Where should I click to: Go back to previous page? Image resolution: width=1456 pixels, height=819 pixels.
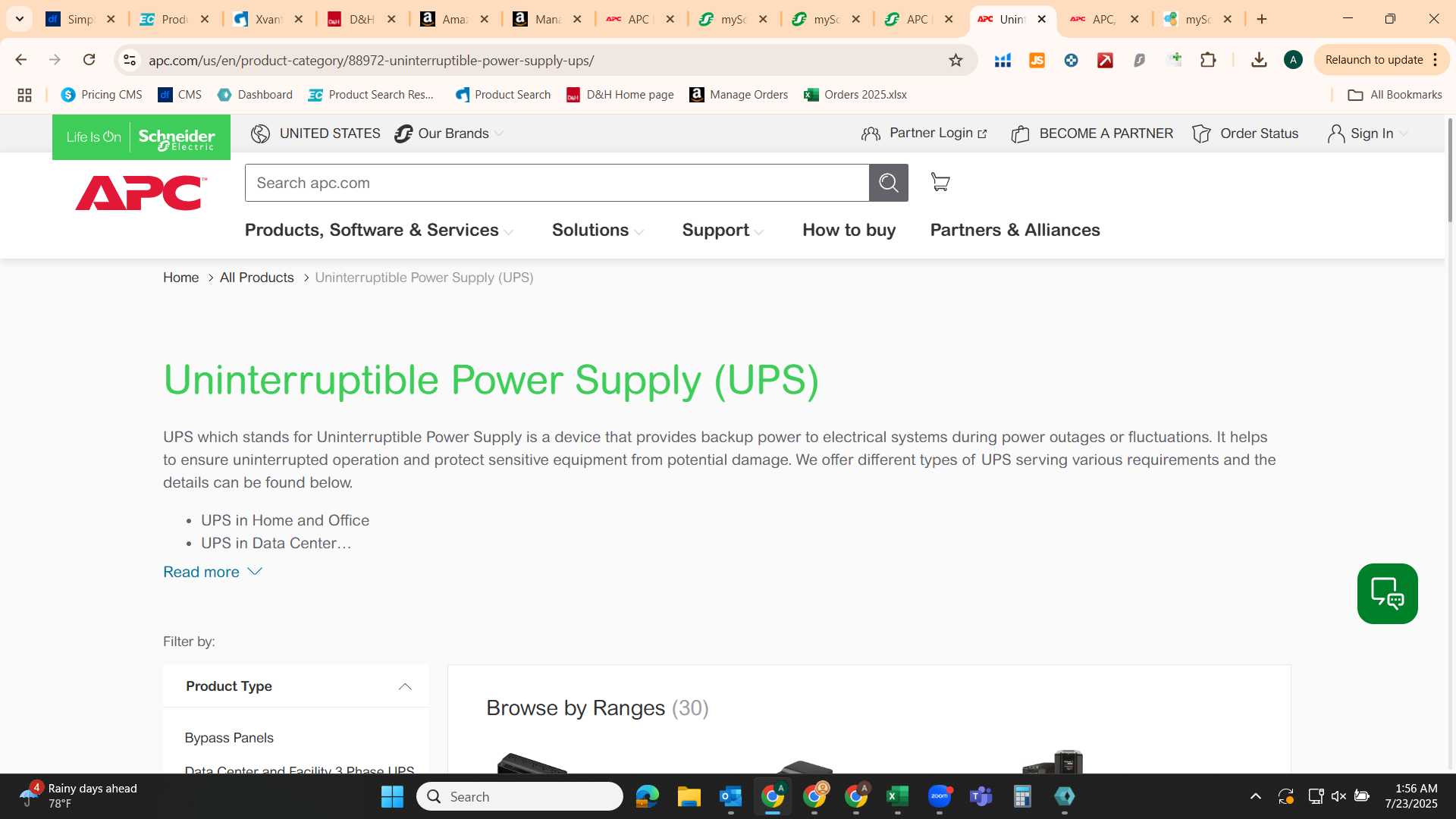(21, 59)
